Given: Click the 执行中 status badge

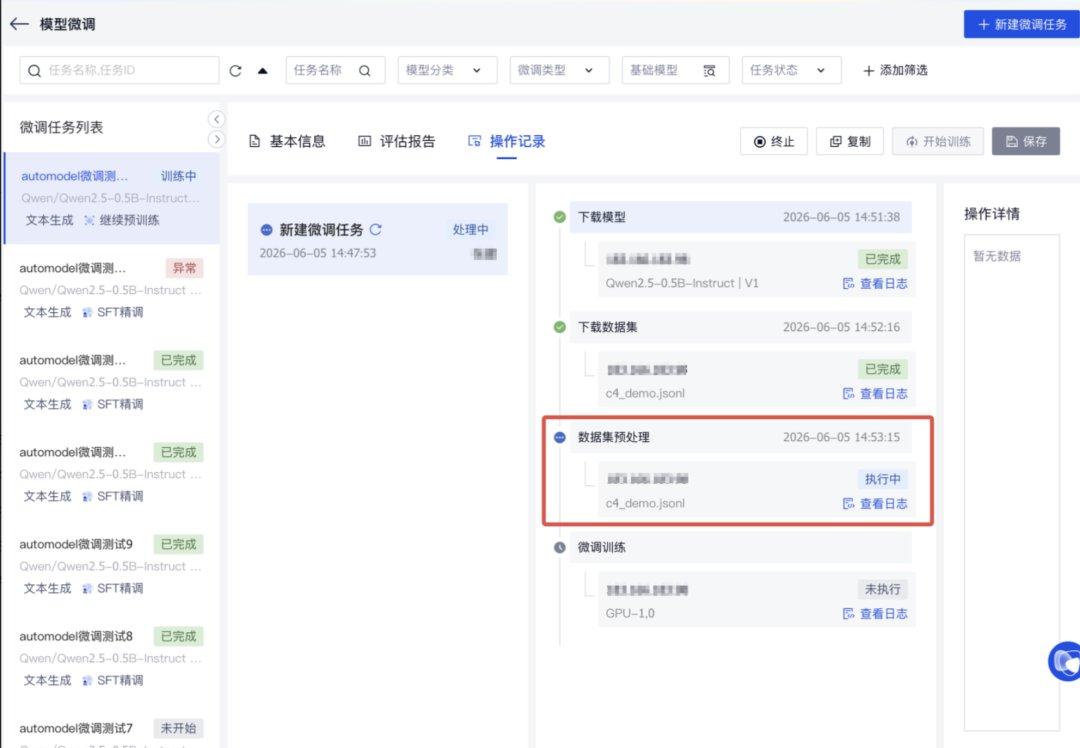Looking at the screenshot, I should click(x=882, y=479).
